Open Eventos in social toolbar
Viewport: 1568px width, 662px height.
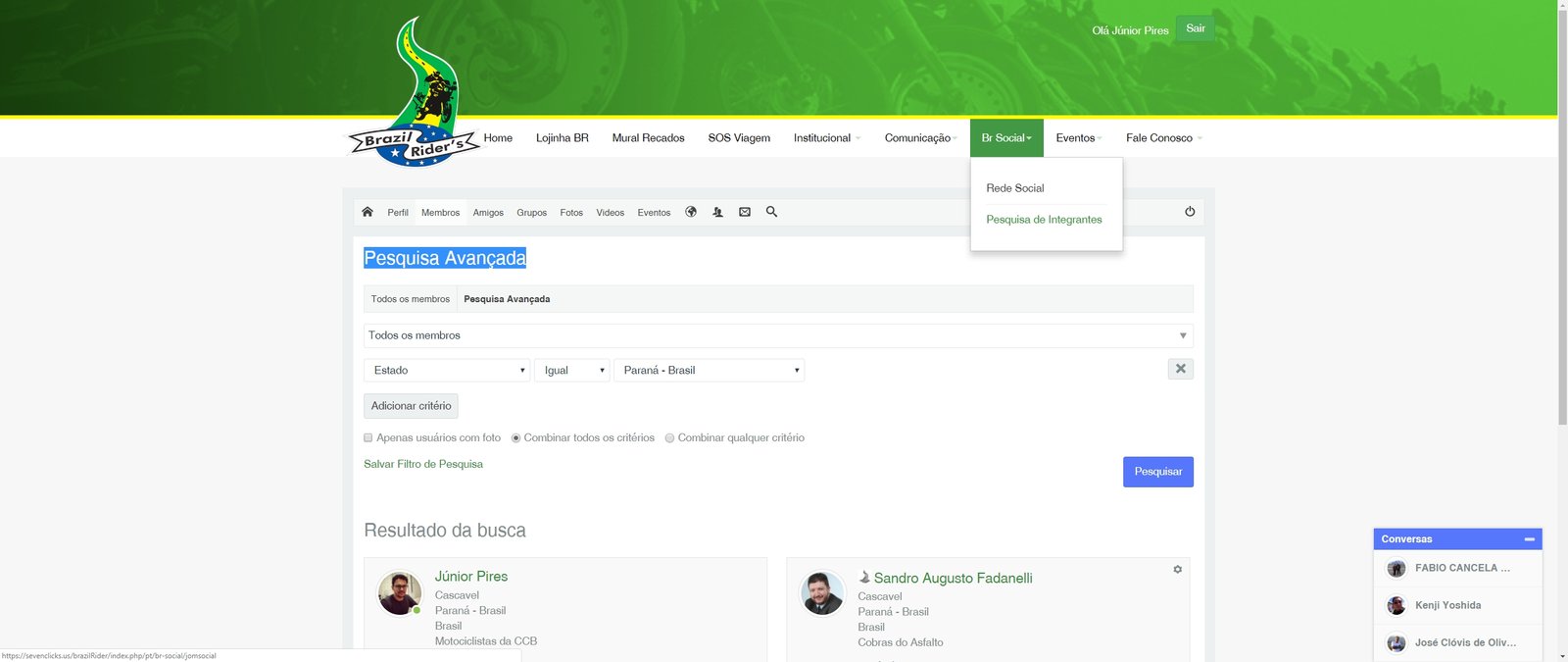pos(655,213)
